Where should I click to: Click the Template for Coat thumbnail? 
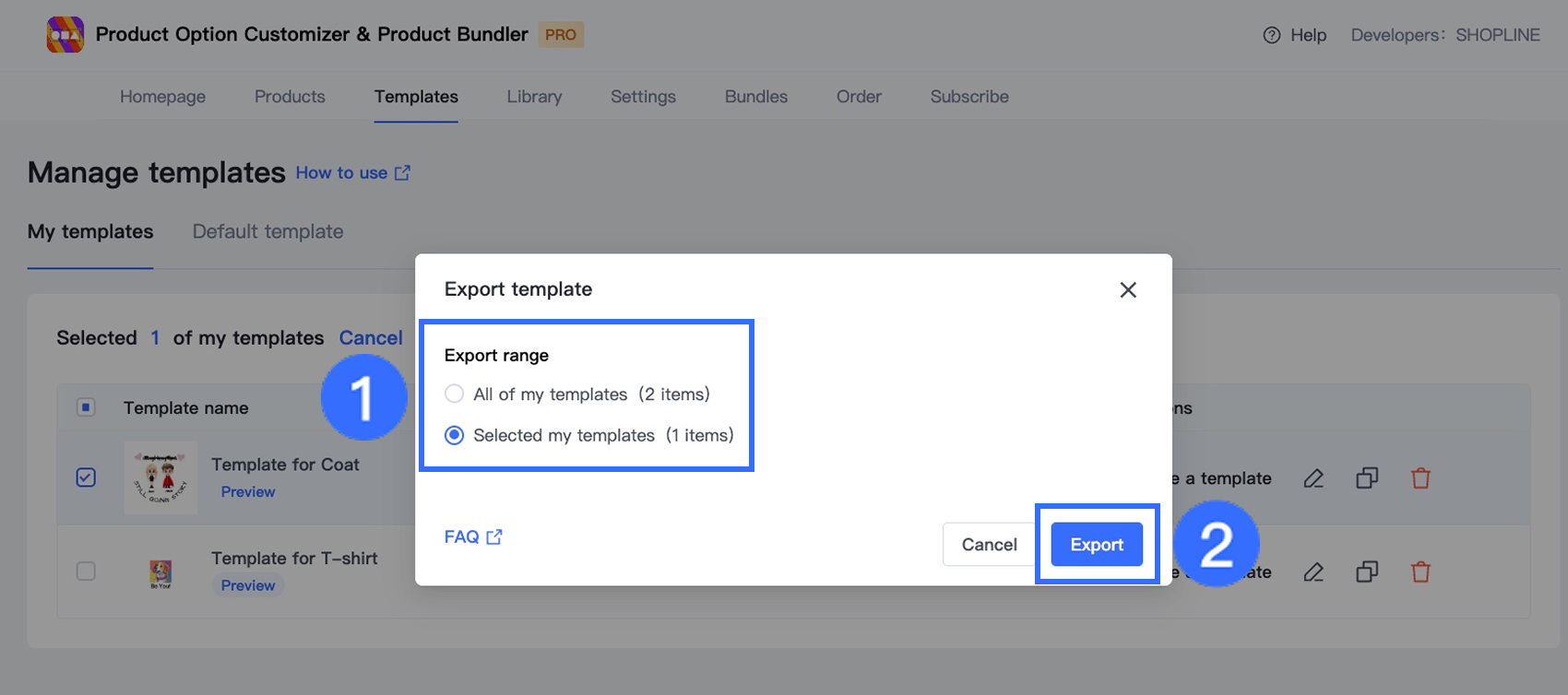tap(160, 477)
